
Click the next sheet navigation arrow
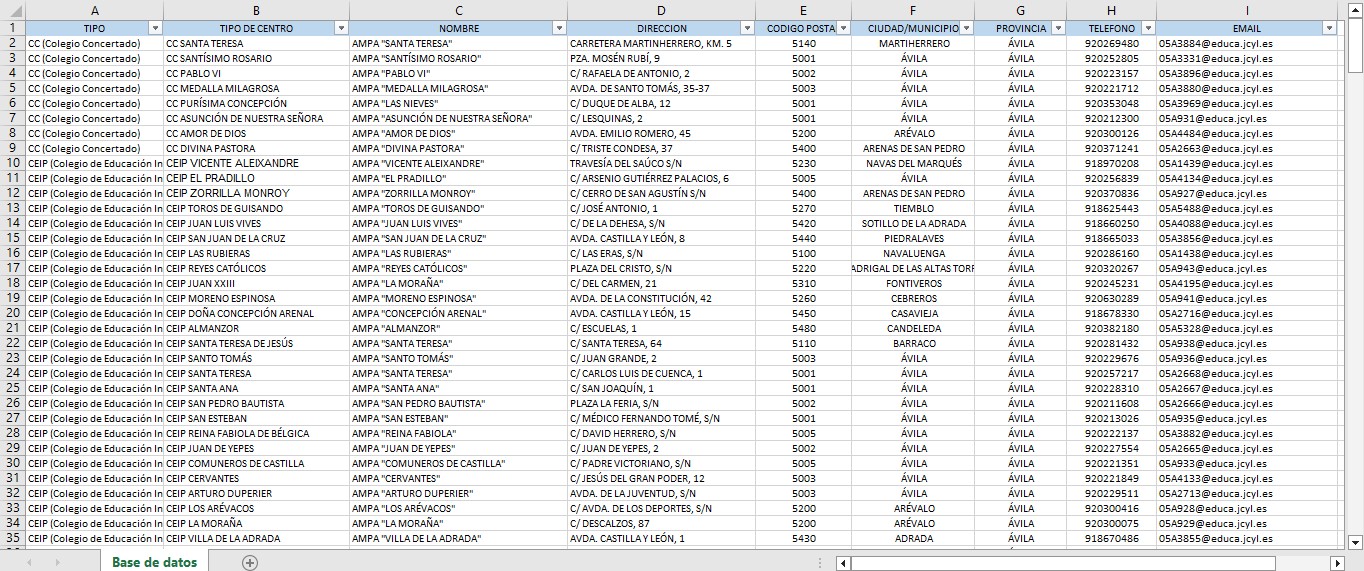point(57,563)
